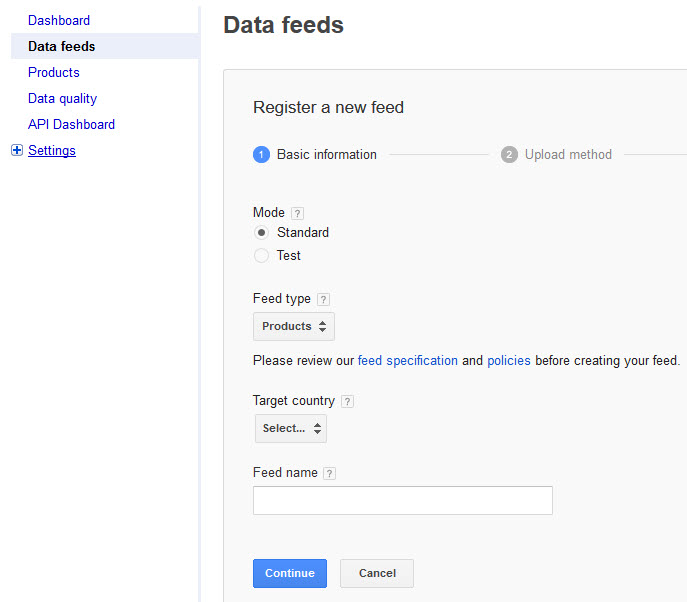Click inside the Feed name text field
Image resolution: width=687 pixels, height=602 pixels.
coord(403,500)
